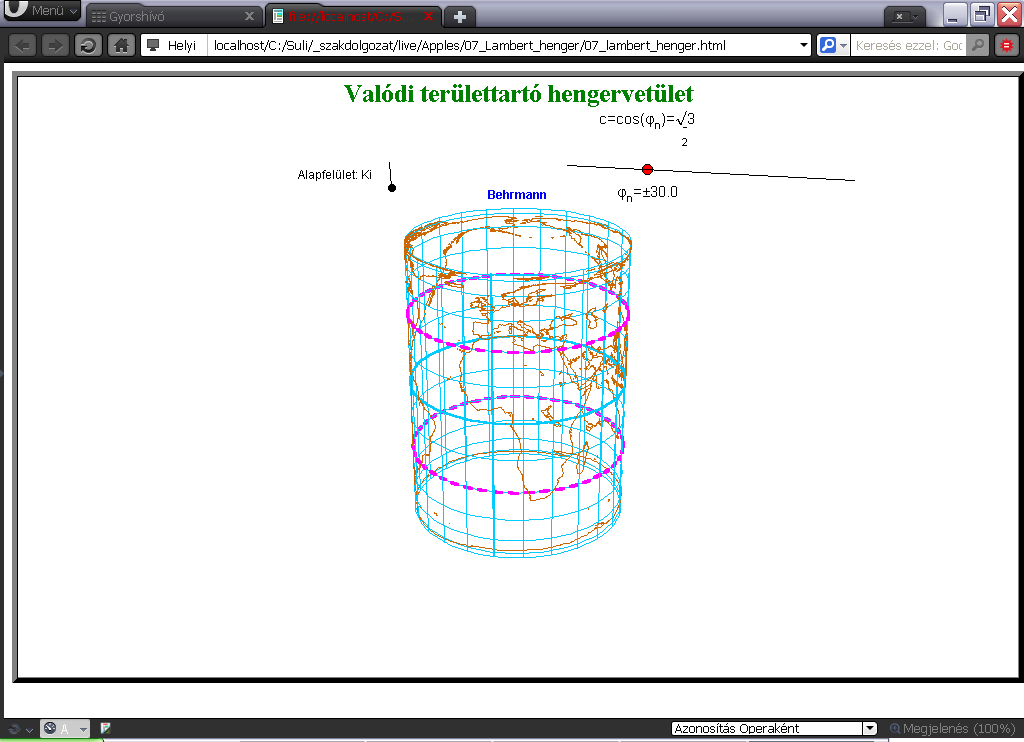The image size is (1024, 742).
Task: Click the Helyi local page badge
Action: point(173,46)
